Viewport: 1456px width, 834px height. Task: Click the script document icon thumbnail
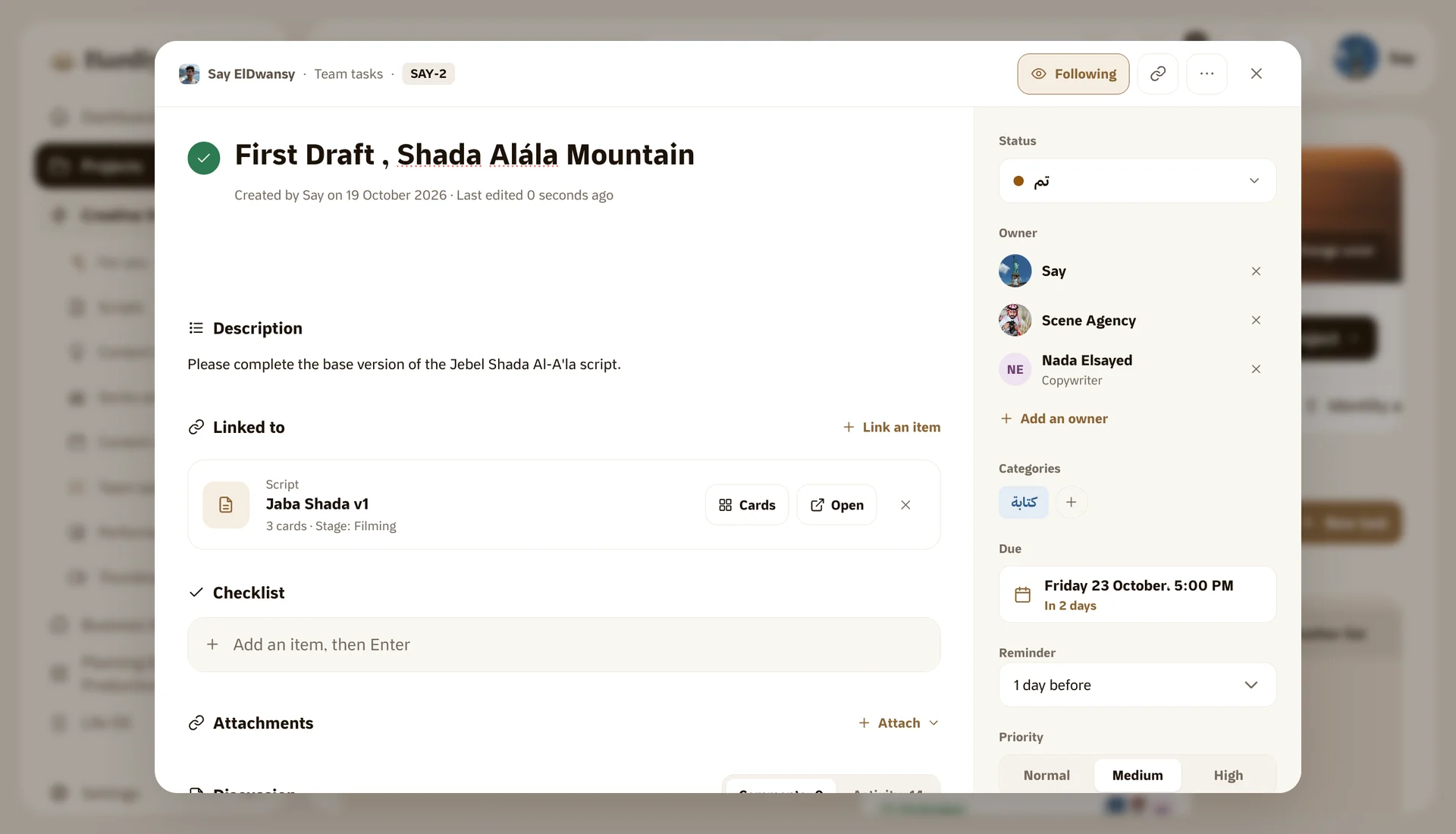[x=226, y=505]
